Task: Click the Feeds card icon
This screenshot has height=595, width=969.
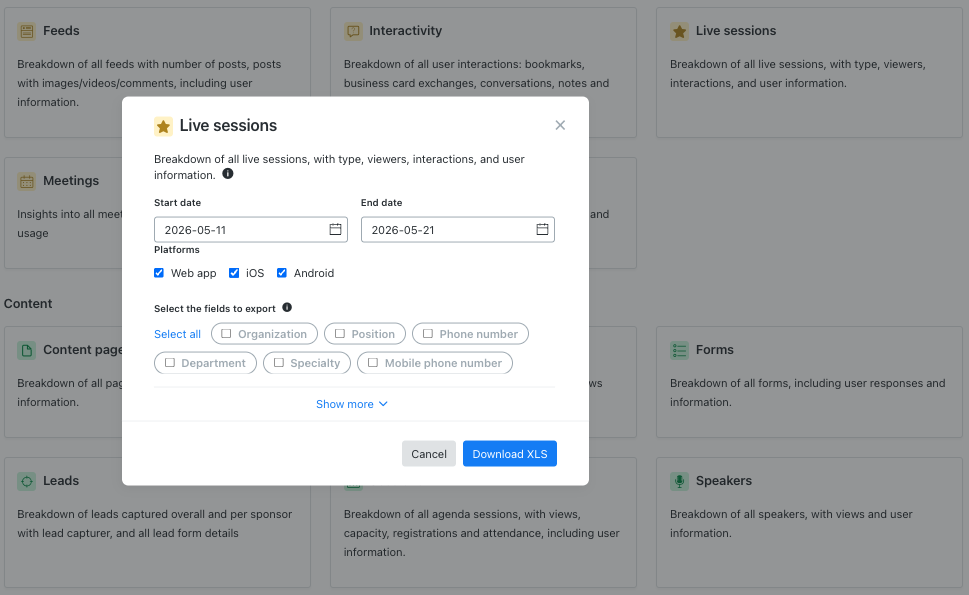Action: [x=27, y=31]
